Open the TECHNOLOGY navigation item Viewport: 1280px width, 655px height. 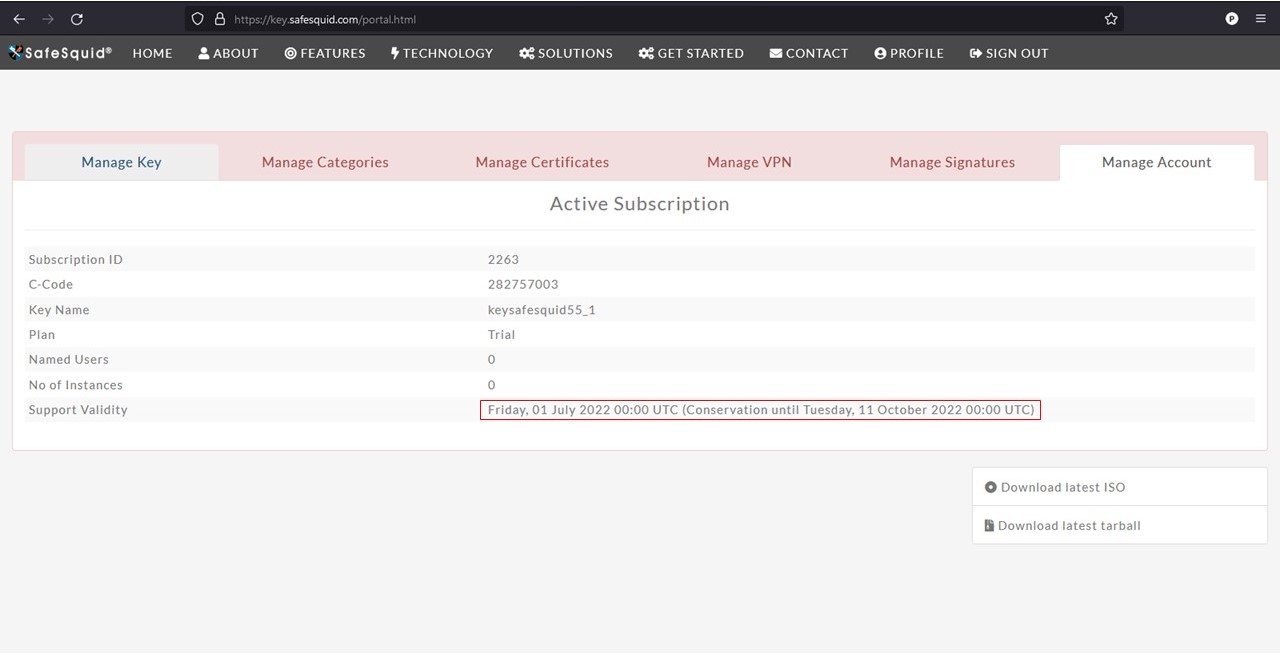click(x=442, y=53)
